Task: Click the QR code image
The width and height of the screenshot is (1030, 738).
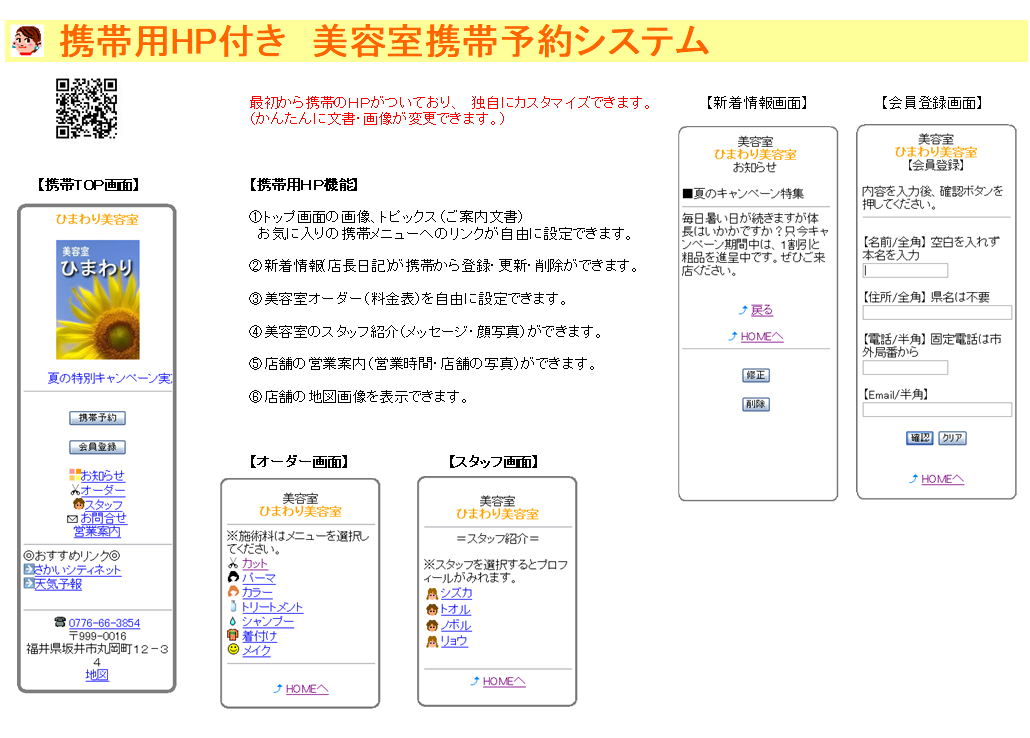Action: (x=86, y=108)
